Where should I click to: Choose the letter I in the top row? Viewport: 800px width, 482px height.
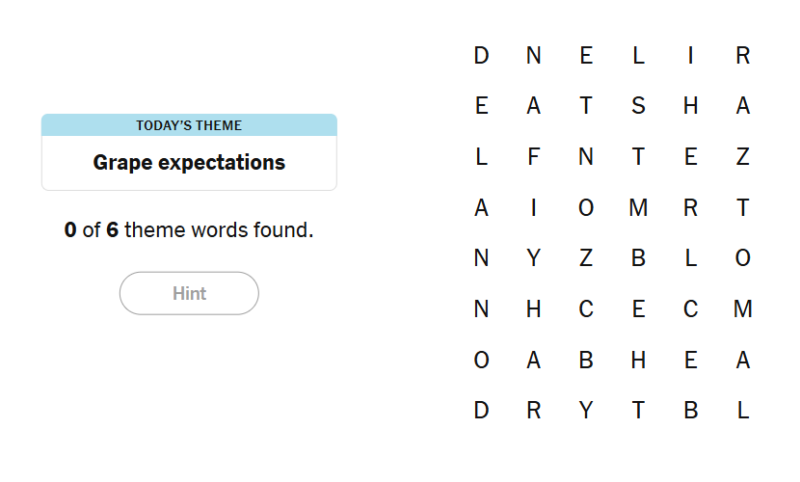pos(690,56)
